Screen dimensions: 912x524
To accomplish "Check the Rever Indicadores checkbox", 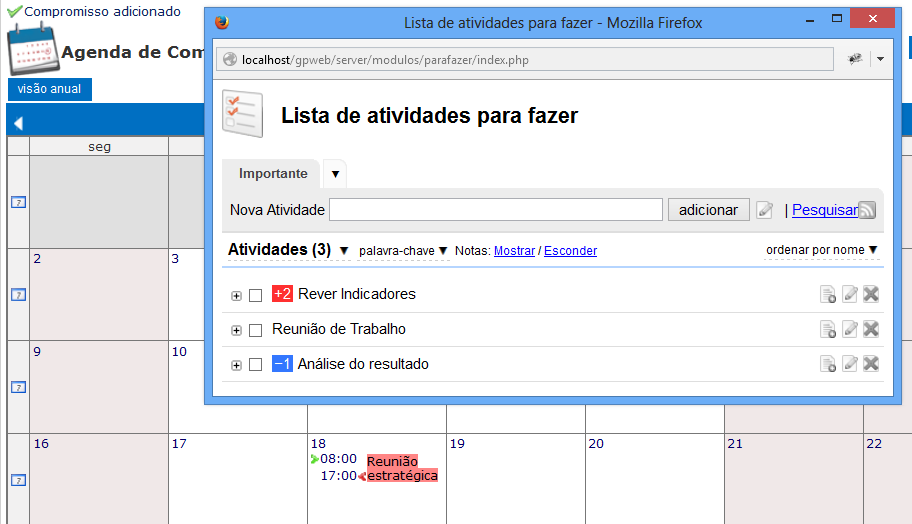I will [255, 295].
